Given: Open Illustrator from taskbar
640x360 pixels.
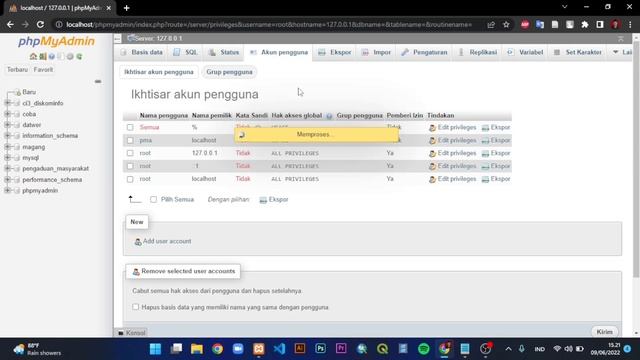Looking at the screenshot, I should click(x=300, y=348).
